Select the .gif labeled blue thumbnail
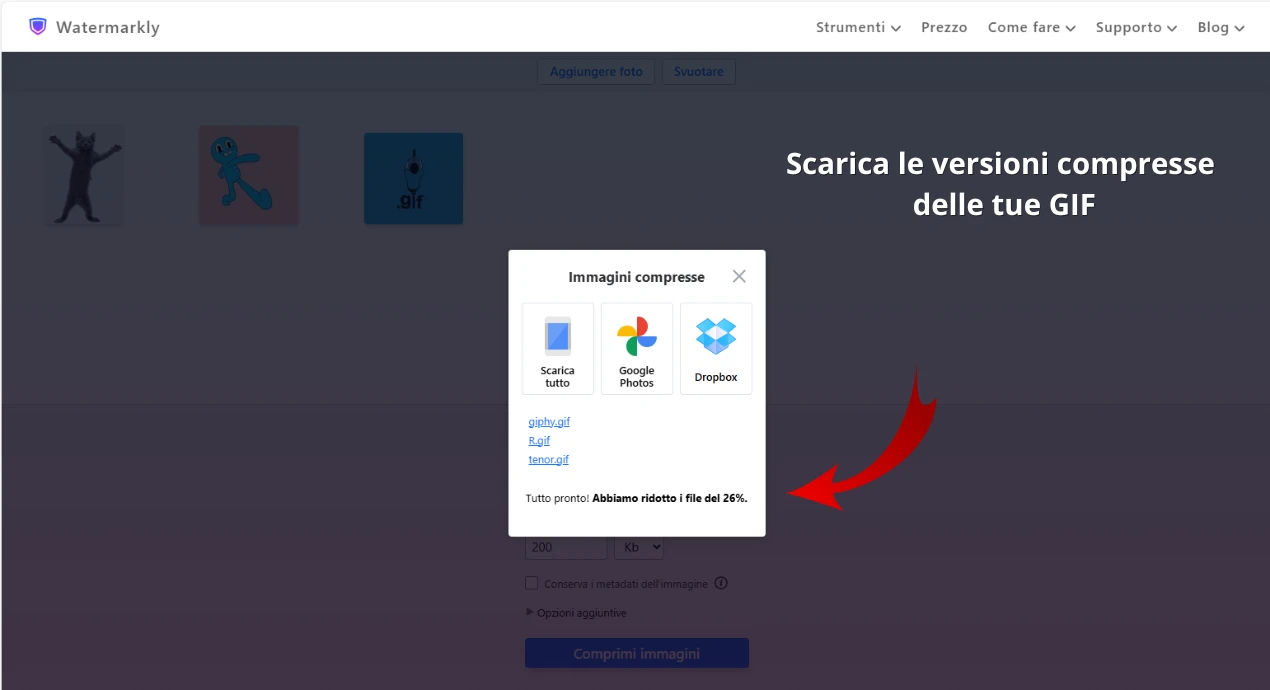Image resolution: width=1270 pixels, height=690 pixels. (x=413, y=178)
